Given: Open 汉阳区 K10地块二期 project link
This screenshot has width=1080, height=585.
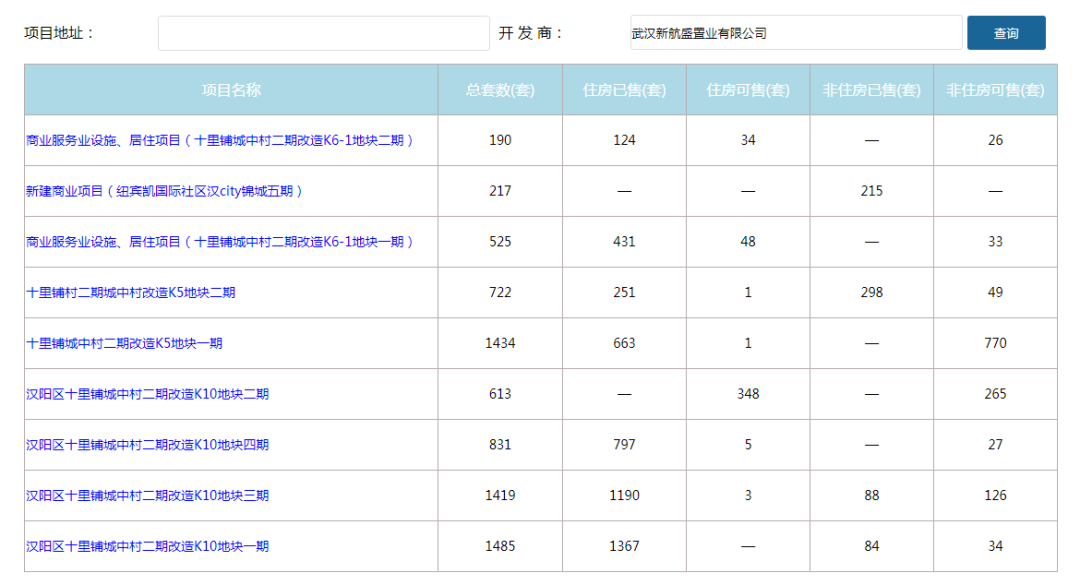Looking at the screenshot, I should (147, 394).
